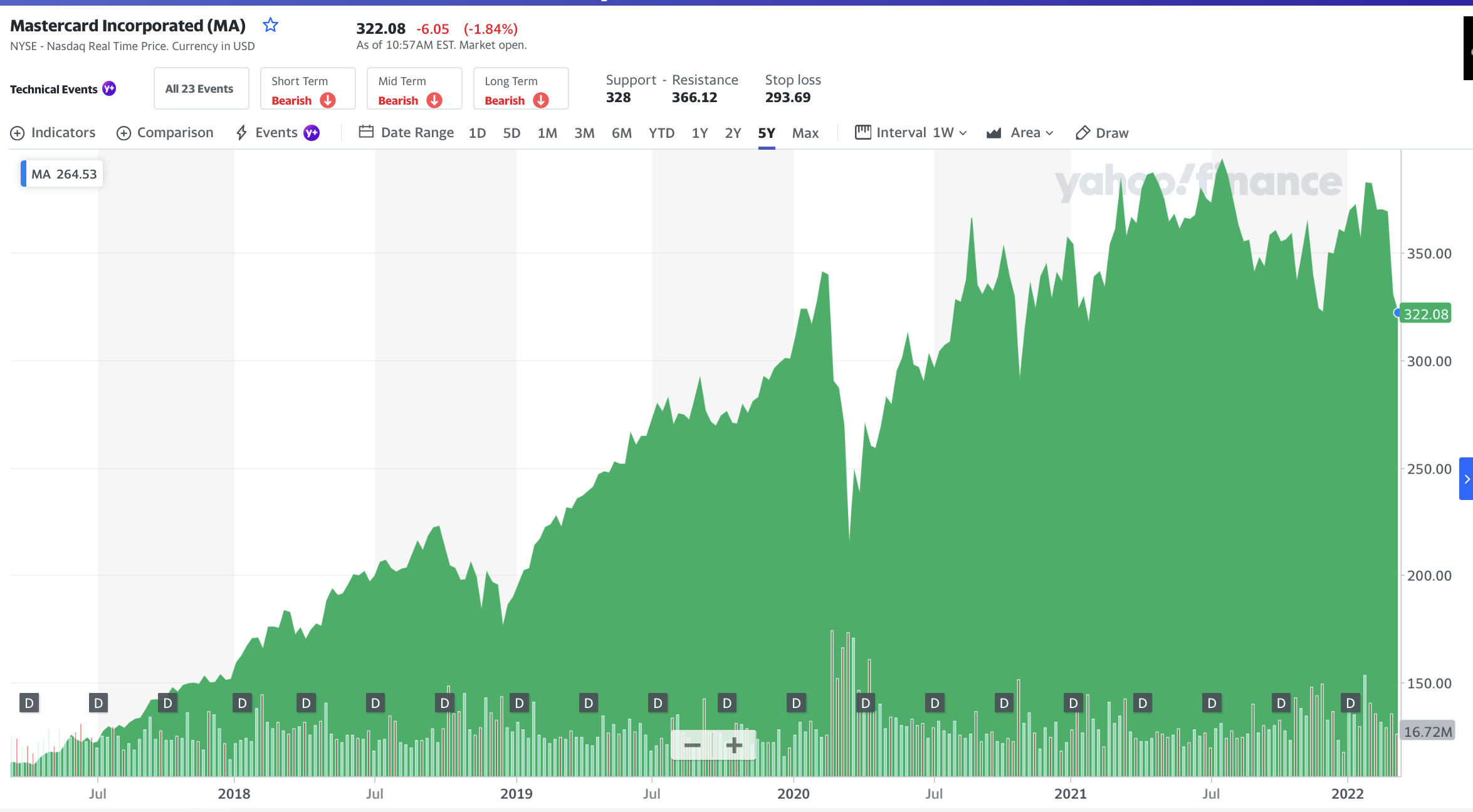This screenshot has height=812, width=1473.
Task: Click the dividend D marker near 2020
Action: tap(796, 703)
